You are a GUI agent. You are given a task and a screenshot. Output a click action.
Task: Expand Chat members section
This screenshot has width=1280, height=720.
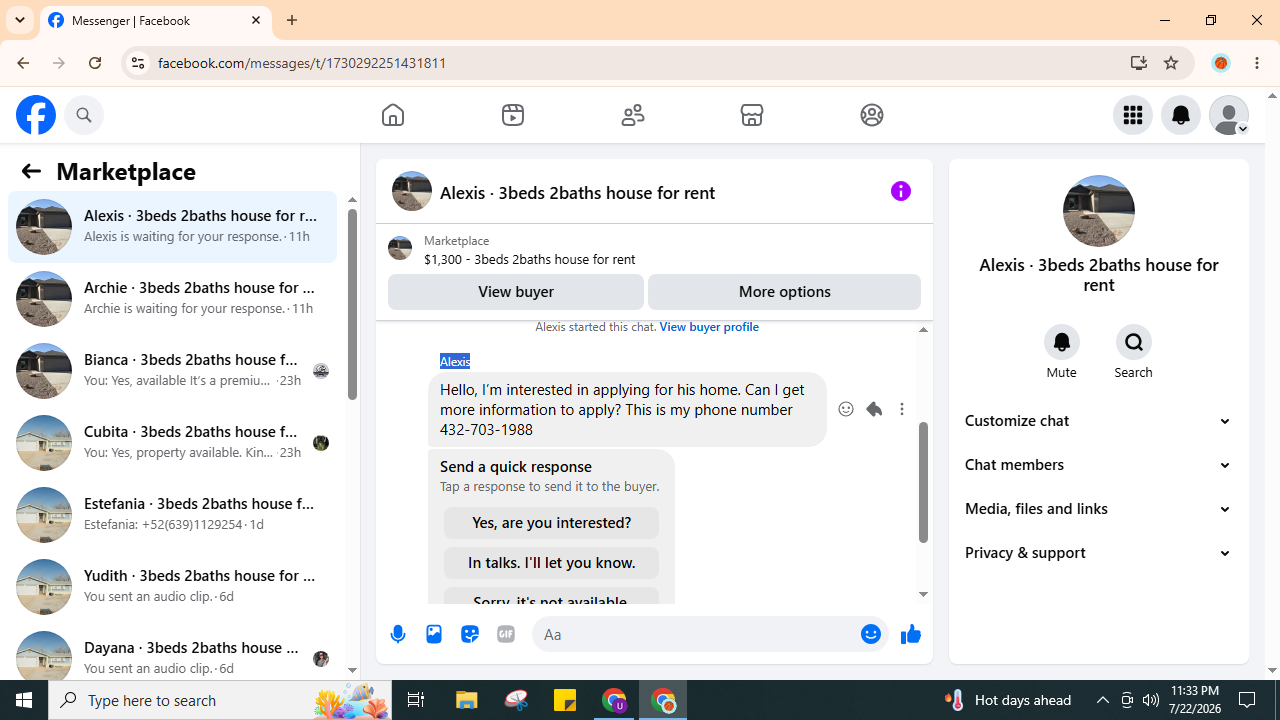click(1099, 465)
